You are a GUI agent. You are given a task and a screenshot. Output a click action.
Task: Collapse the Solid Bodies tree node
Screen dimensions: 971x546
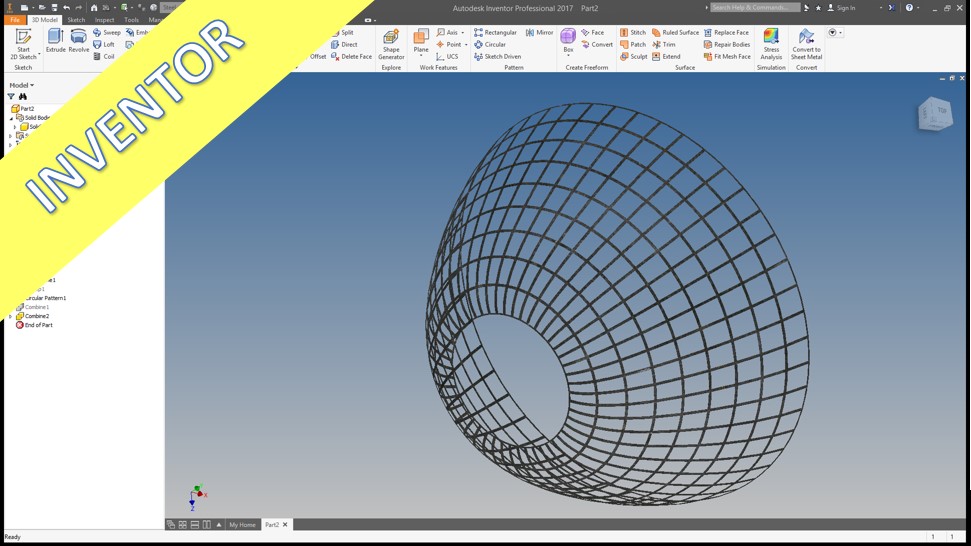pos(11,118)
